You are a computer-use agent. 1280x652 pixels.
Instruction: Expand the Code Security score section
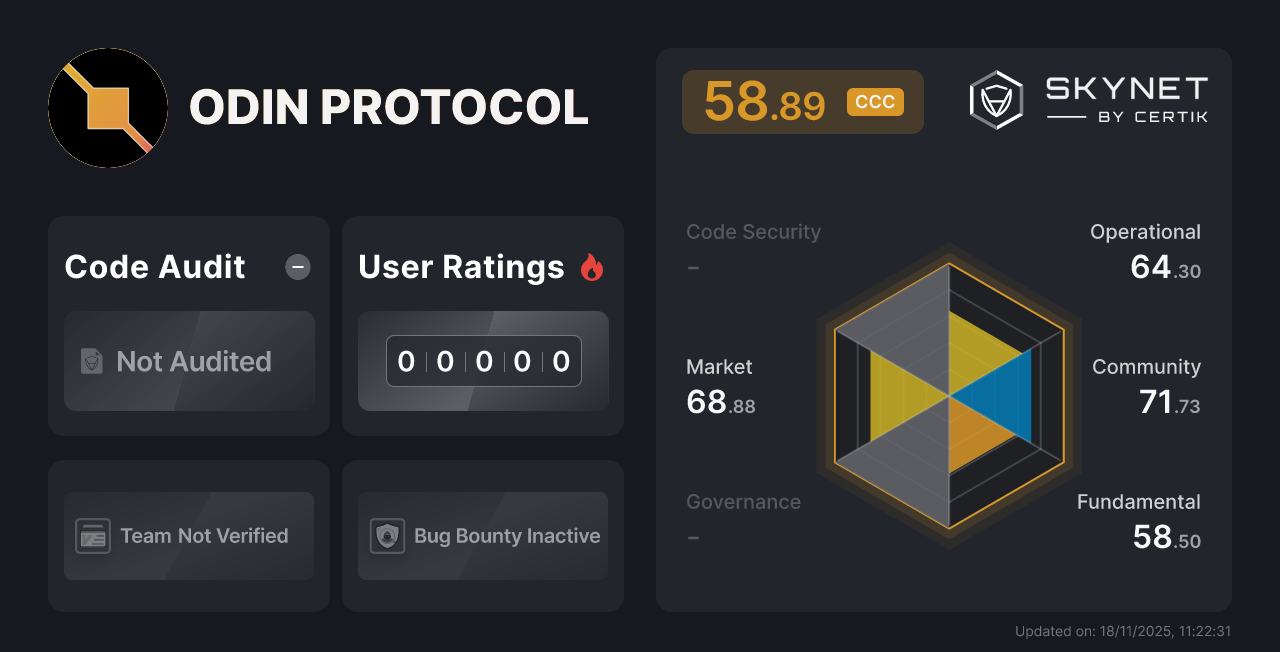pyautogui.click(x=753, y=231)
